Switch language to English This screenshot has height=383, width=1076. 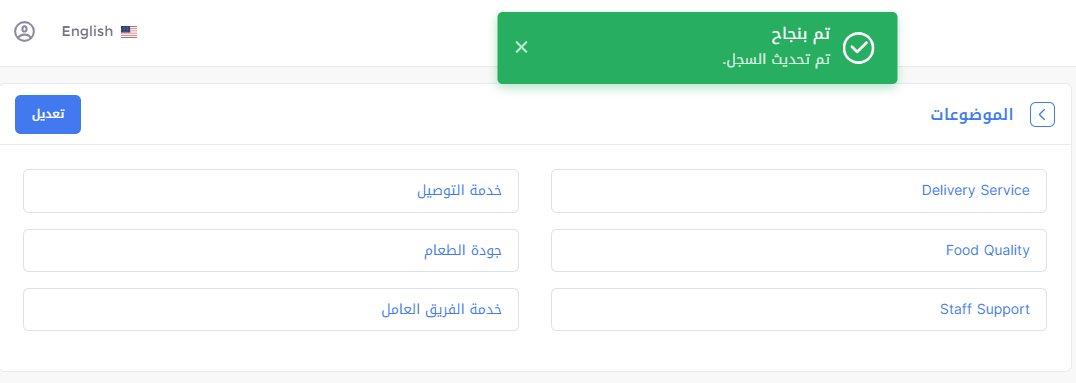click(x=87, y=32)
